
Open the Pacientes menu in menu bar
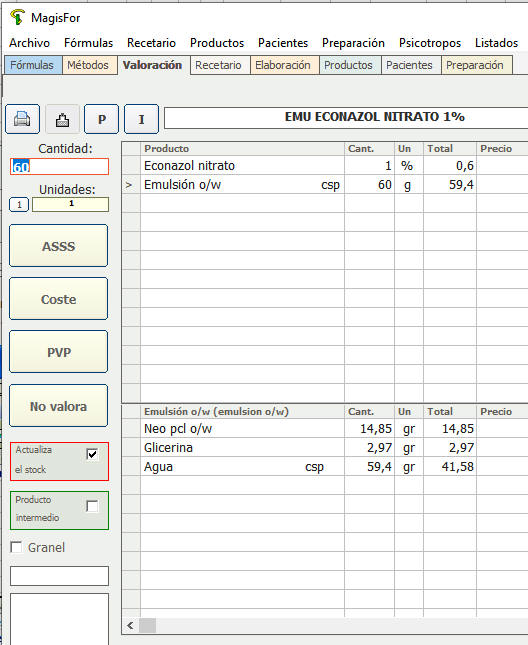coord(283,43)
